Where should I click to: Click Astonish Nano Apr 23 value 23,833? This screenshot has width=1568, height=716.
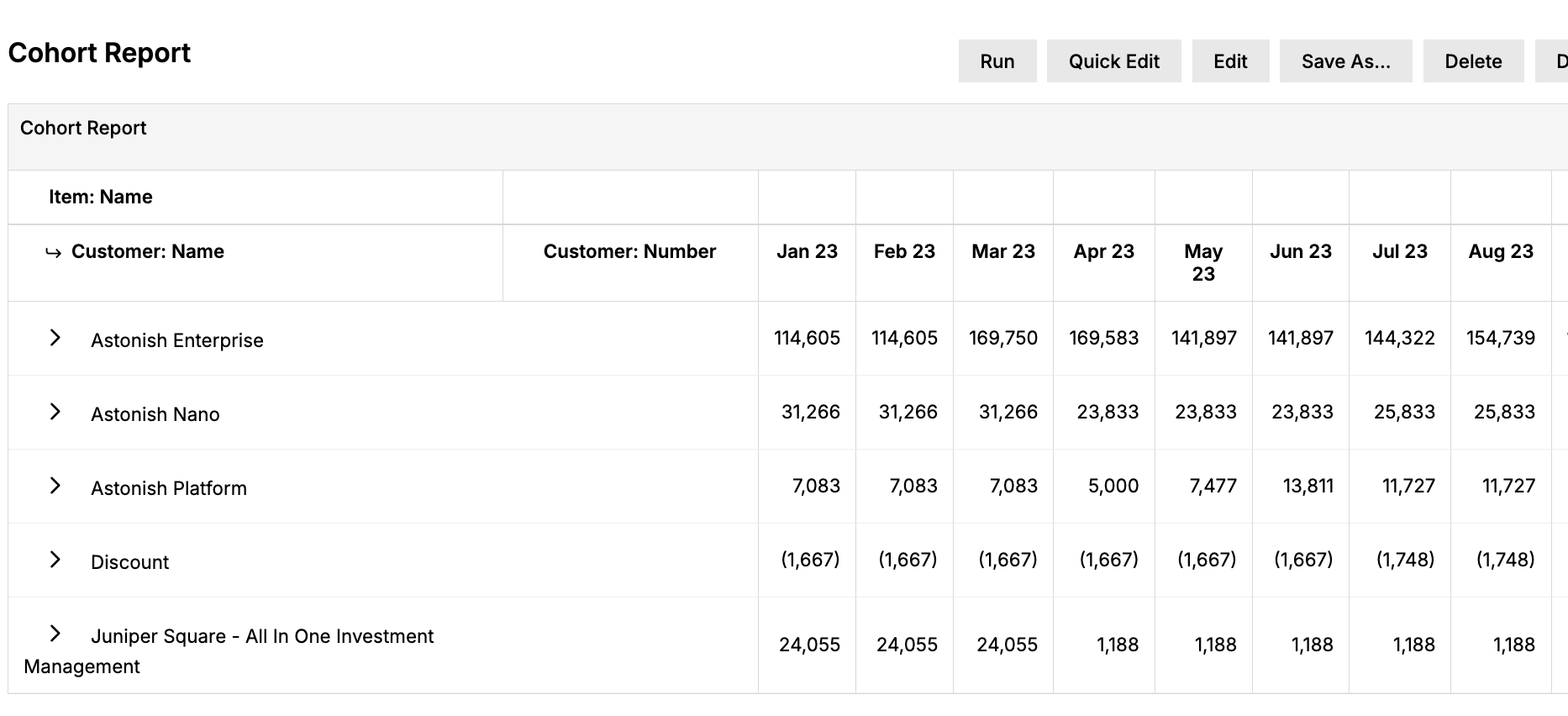[1108, 412]
